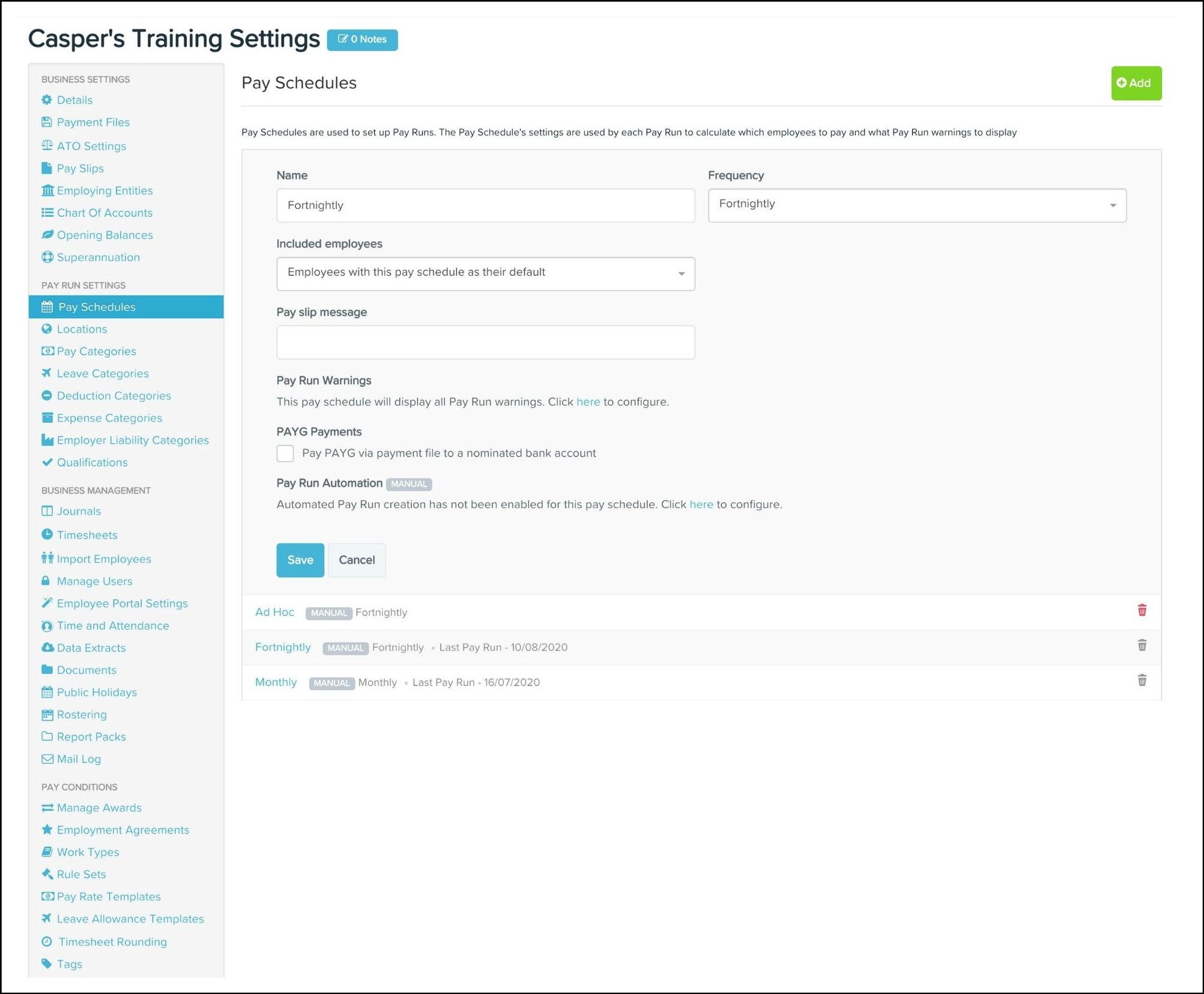Image resolution: width=1204 pixels, height=994 pixels.
Task: Click trash icon on Fortnightly schedule row
Action: point(1142,645)
